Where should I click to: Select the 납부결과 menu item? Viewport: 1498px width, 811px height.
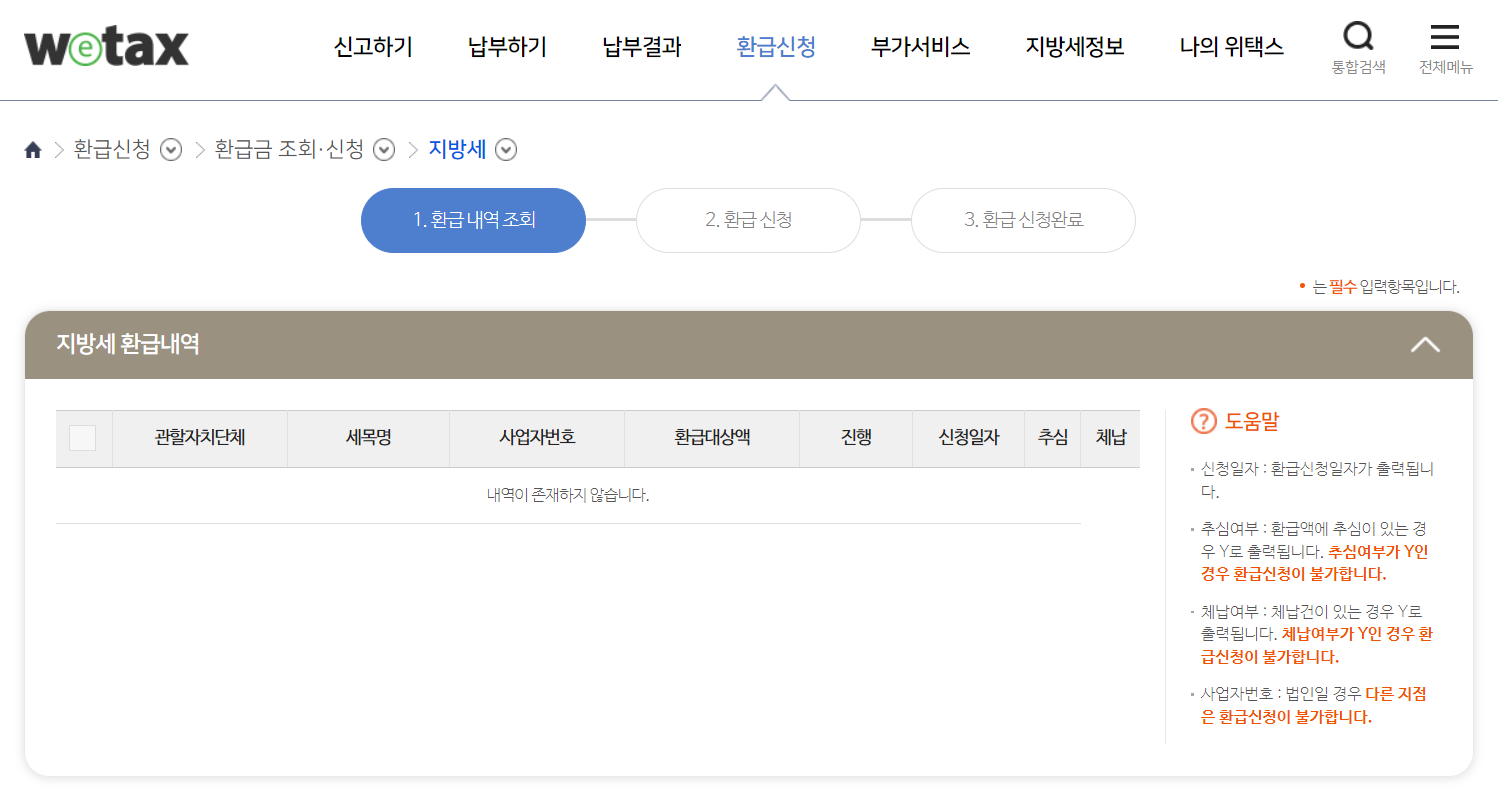[x=640, y=47]
